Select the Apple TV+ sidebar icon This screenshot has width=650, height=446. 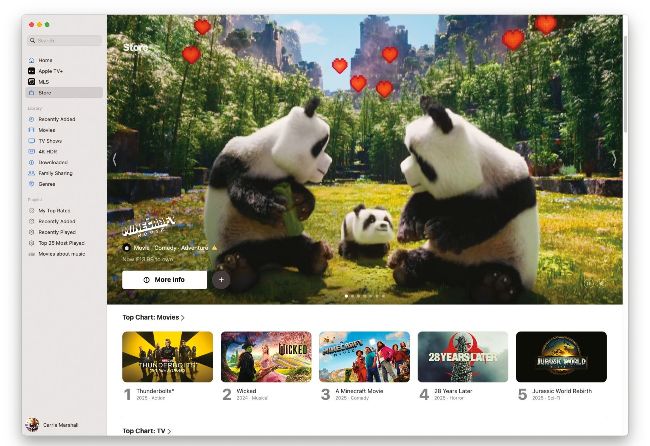pyautogui.click(x=32, y=71)
